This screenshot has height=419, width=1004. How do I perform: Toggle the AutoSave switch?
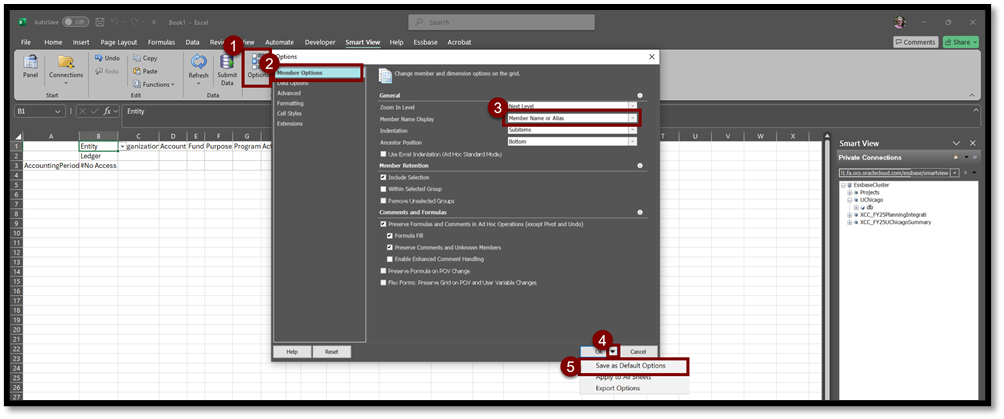point(76,22)
